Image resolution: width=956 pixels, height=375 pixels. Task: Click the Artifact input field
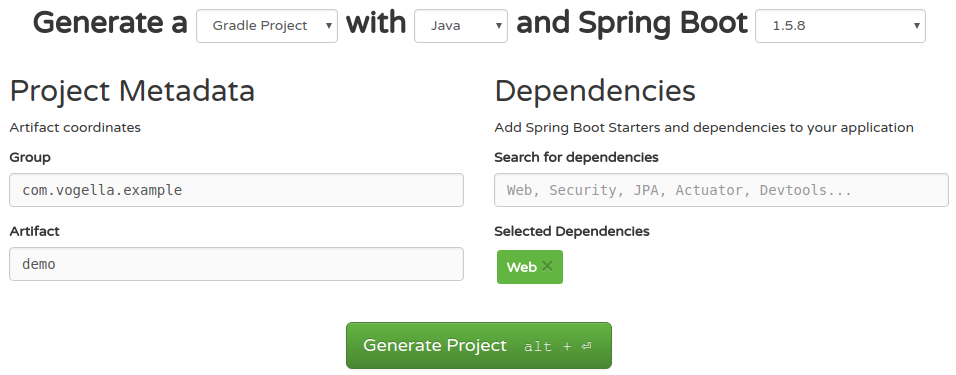click(237, 264)
